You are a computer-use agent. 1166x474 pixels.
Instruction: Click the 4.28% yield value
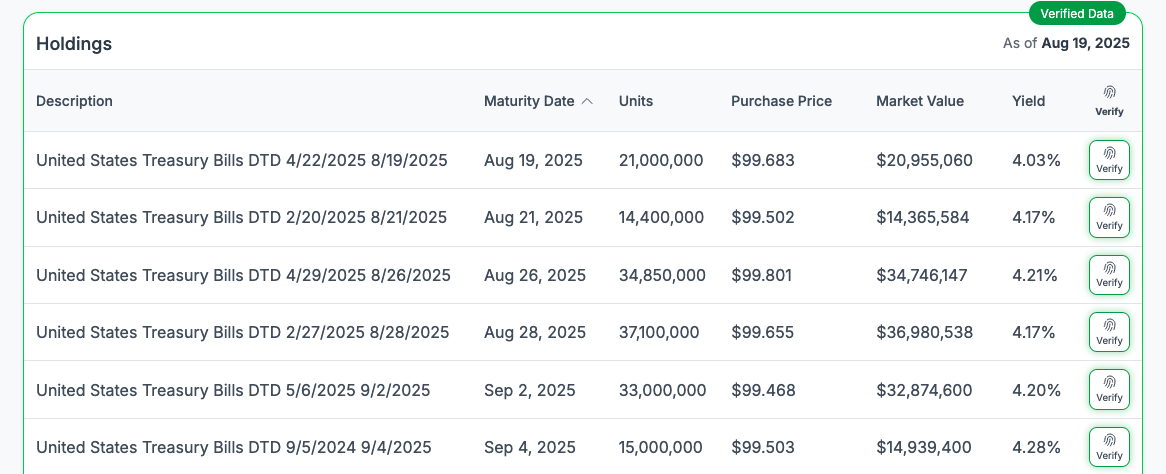click(x=1034, y=447)
